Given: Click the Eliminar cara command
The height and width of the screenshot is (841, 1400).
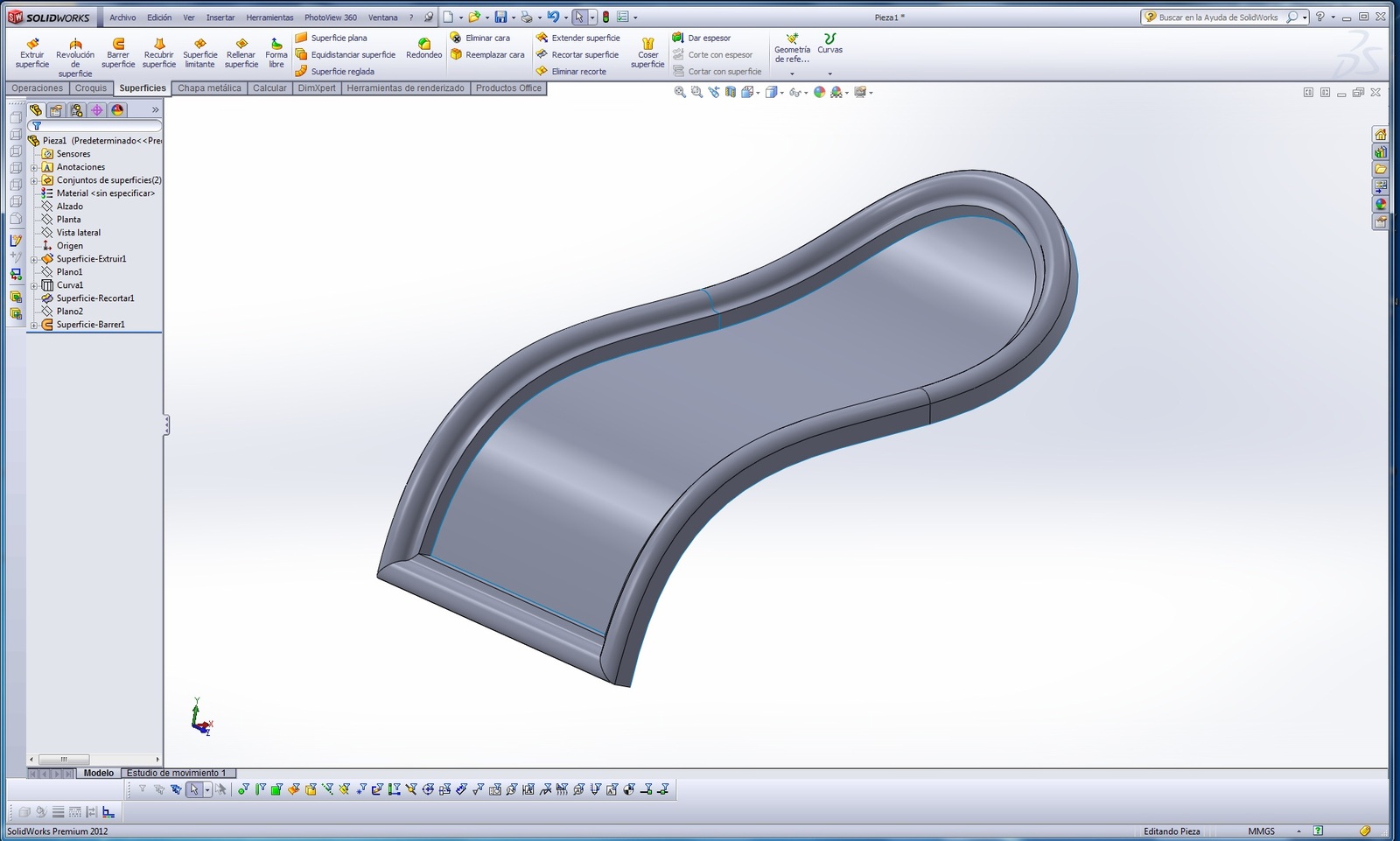Looking at the screenshot, I should click(480, 38).
